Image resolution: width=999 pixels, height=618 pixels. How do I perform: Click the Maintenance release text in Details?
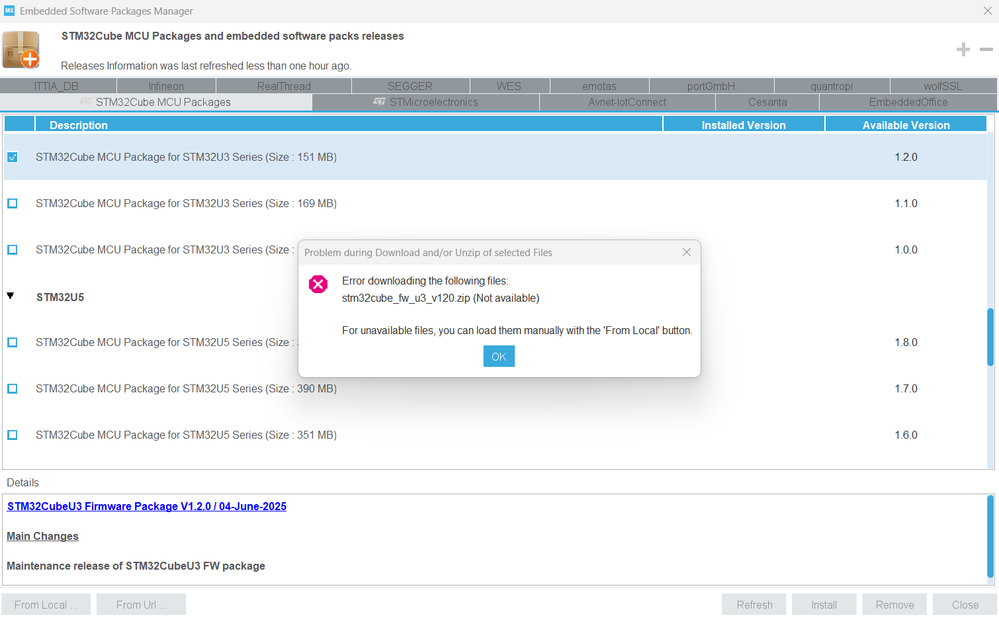coord(136,566)
